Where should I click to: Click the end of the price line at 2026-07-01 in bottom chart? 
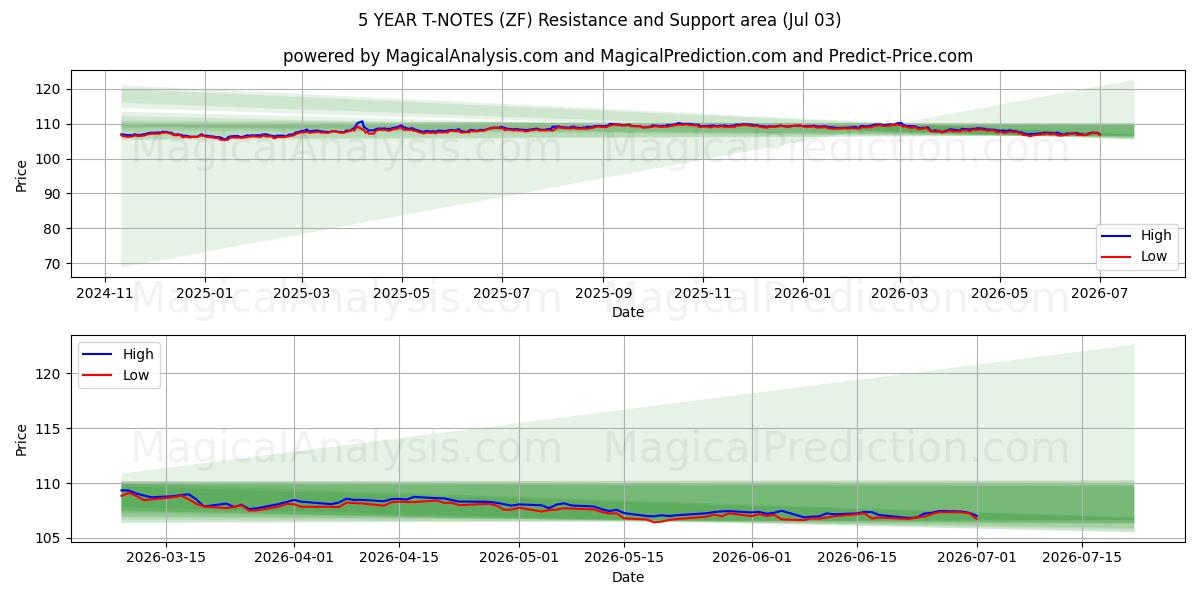click(x=976, y=517)
